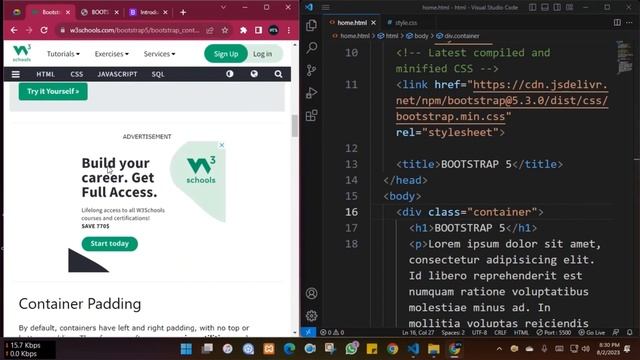Go back in Chrome

pos(14,30)
